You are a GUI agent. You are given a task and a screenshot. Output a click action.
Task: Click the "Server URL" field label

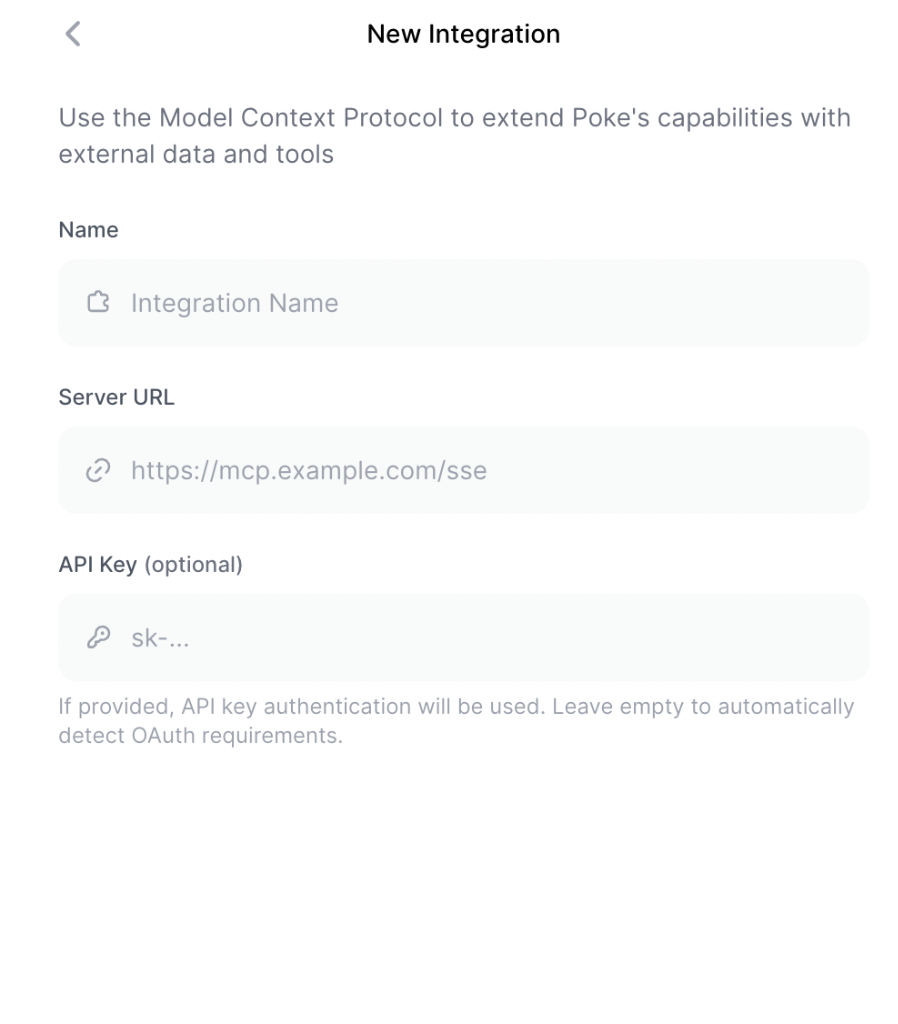[x=116, y=397]
